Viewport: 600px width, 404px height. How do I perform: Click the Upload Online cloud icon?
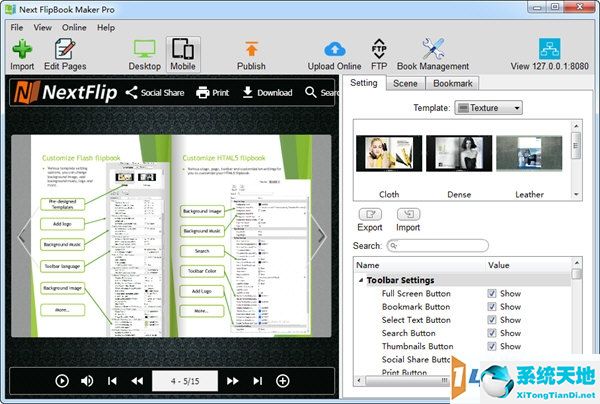(x=334, y=49)
